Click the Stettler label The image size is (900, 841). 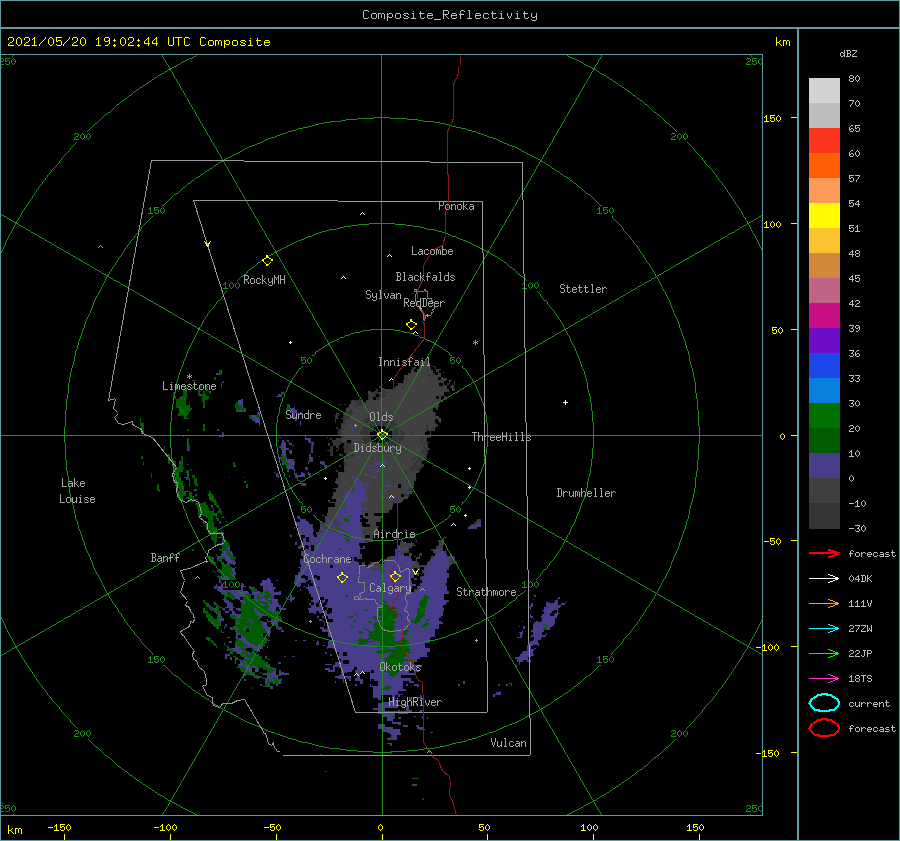click(583, 289)
